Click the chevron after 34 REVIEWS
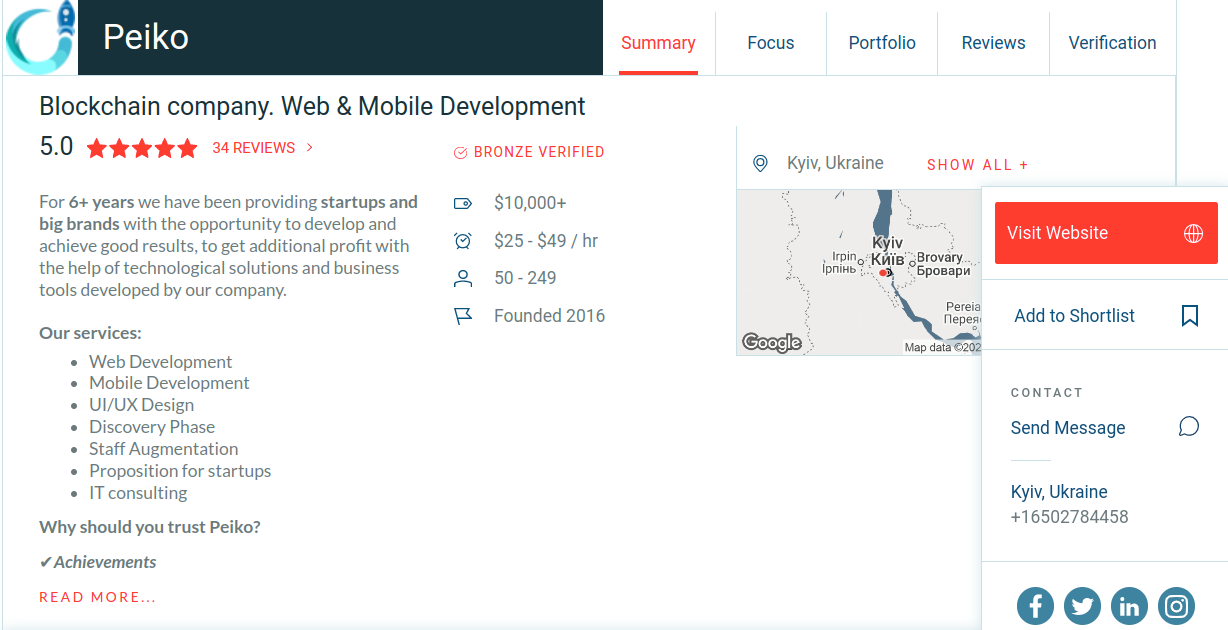The width and height of the screenshot is (1228, 630). [309, 148]
